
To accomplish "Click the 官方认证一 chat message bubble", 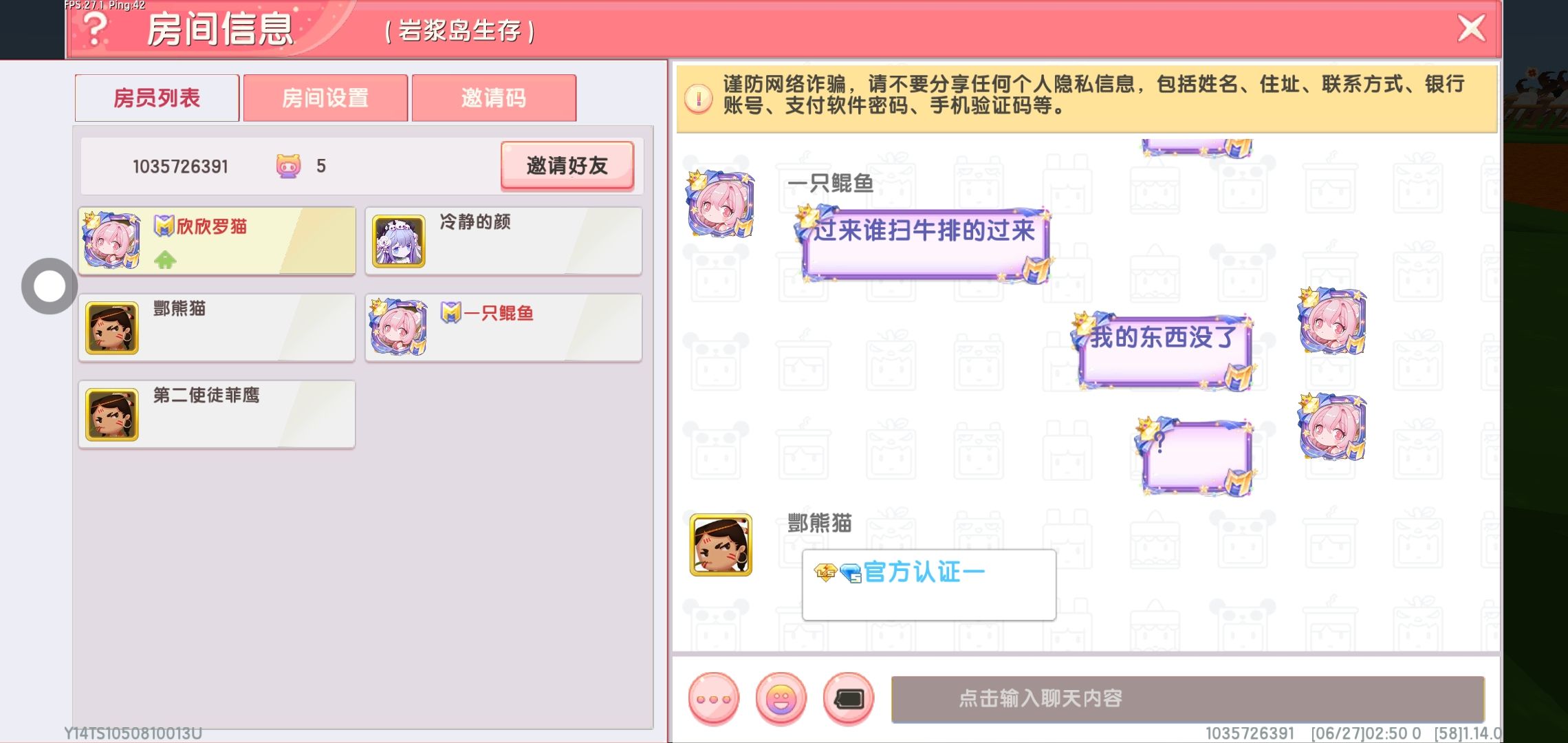I will (x=929, y=585).
